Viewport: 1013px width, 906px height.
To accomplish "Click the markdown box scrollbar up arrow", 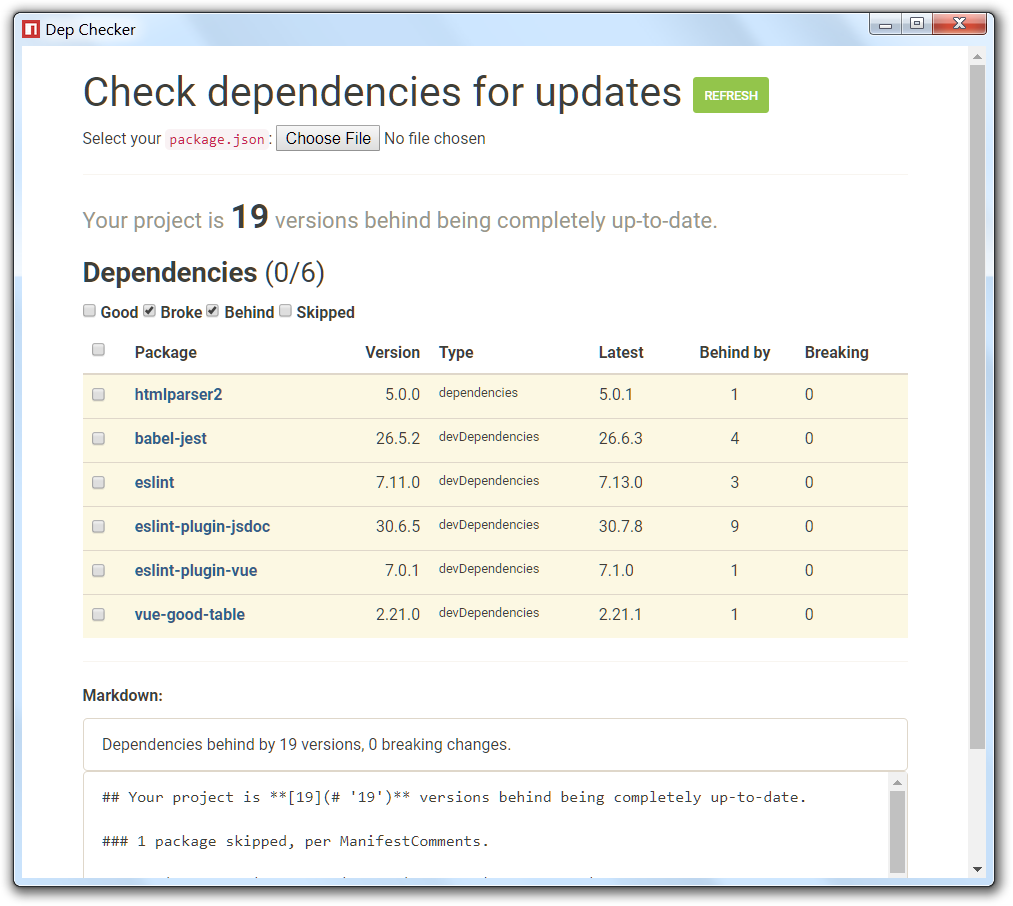I will pyautogui.click(x=897, y=782).
